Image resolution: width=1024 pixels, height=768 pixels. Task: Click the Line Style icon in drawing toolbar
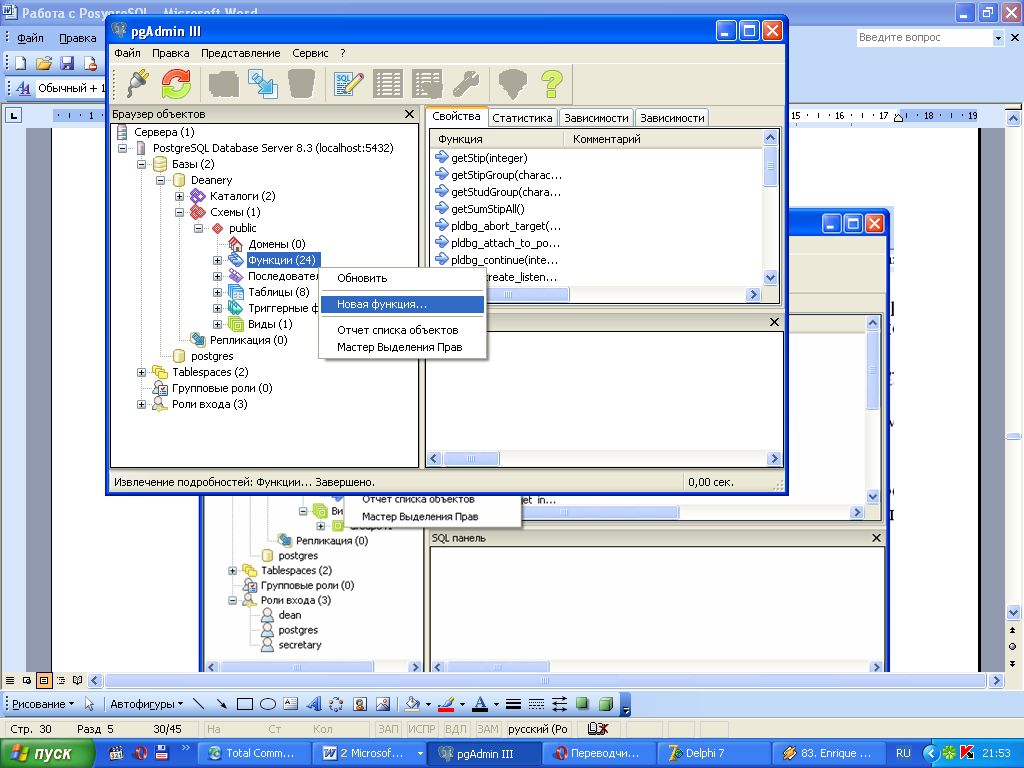pyautogui.click(x=513, y=704)
